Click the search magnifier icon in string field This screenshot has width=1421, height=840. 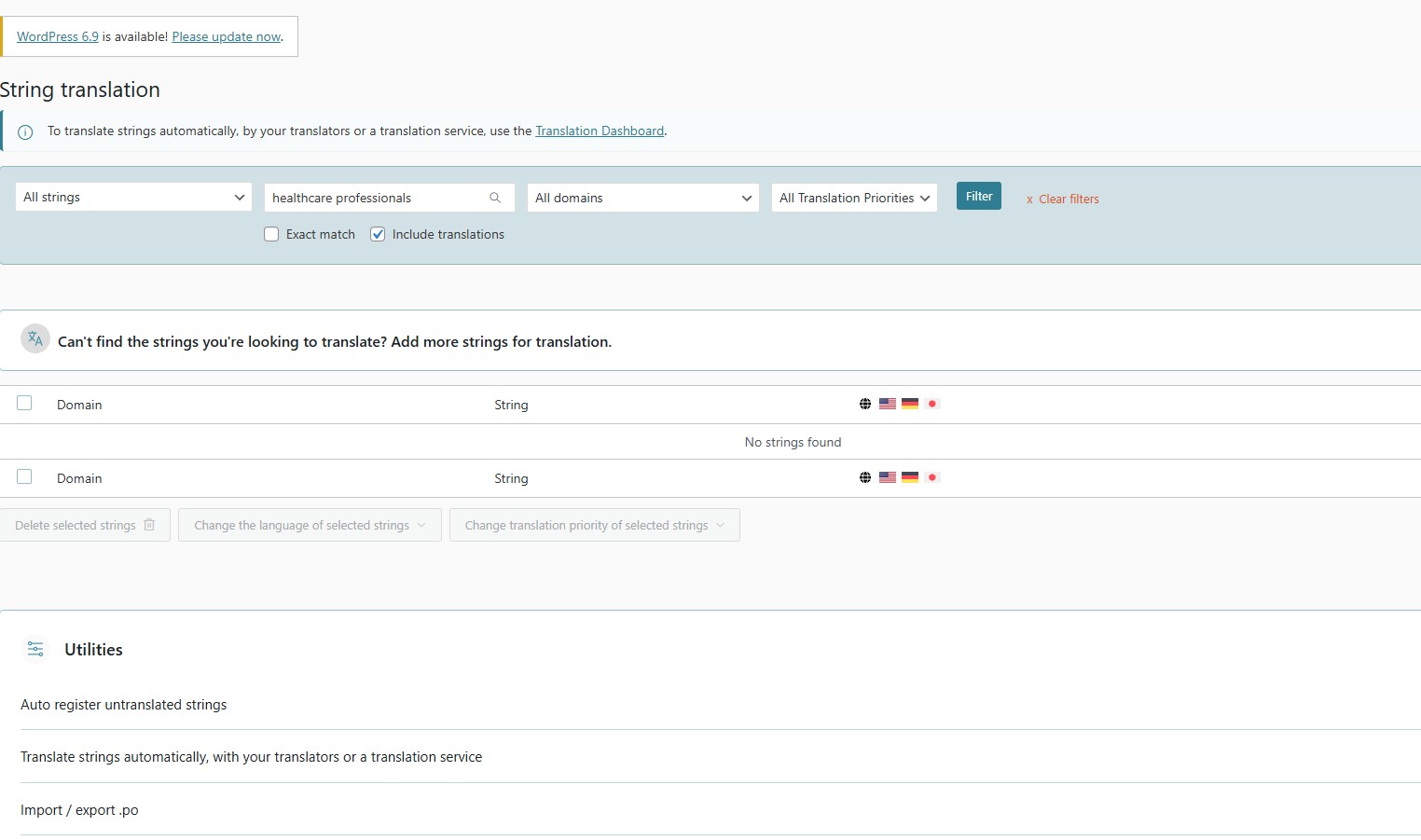tap(495, 198)
